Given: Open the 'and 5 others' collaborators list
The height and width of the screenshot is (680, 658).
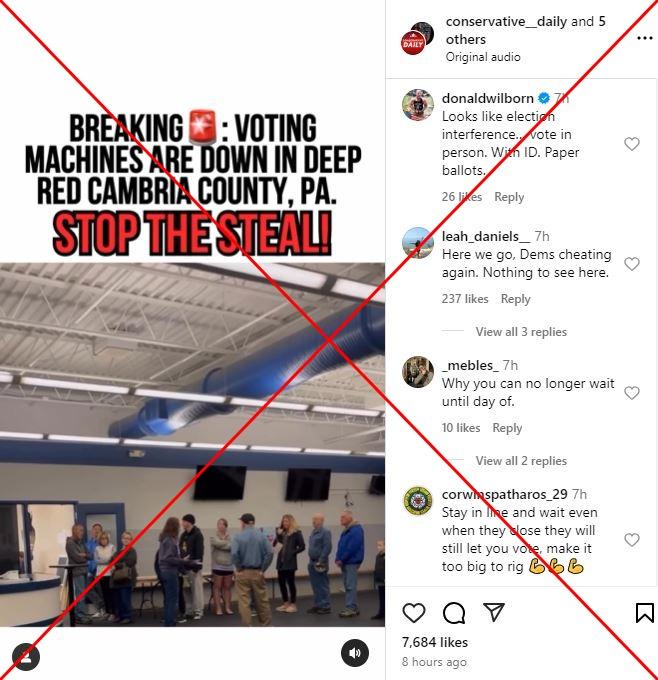Looking at the screenshot, I should [x=526, y=30].
